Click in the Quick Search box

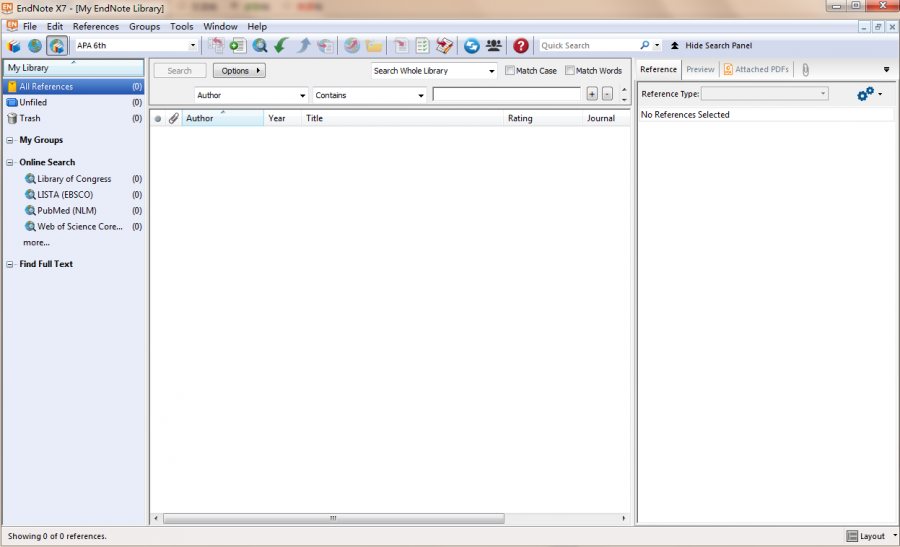pos(588,45)
